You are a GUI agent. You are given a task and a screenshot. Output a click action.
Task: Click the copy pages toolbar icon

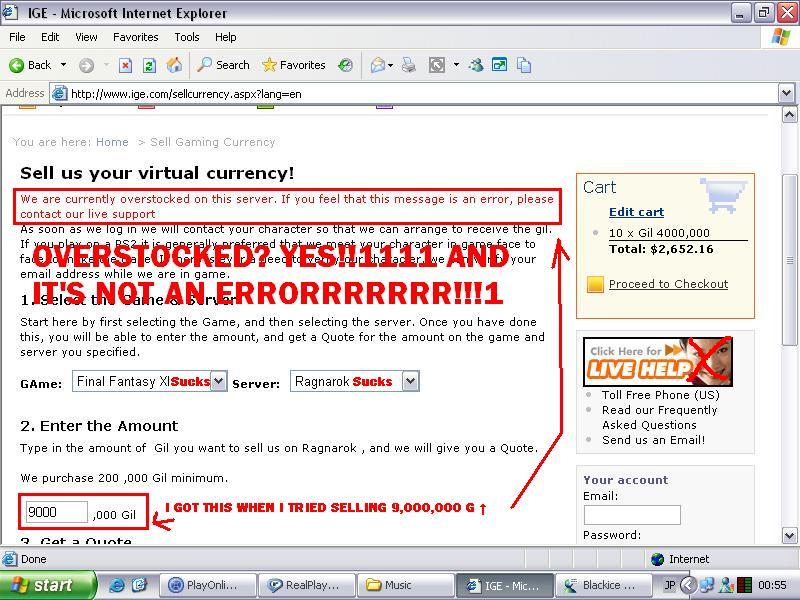point(524,65)
